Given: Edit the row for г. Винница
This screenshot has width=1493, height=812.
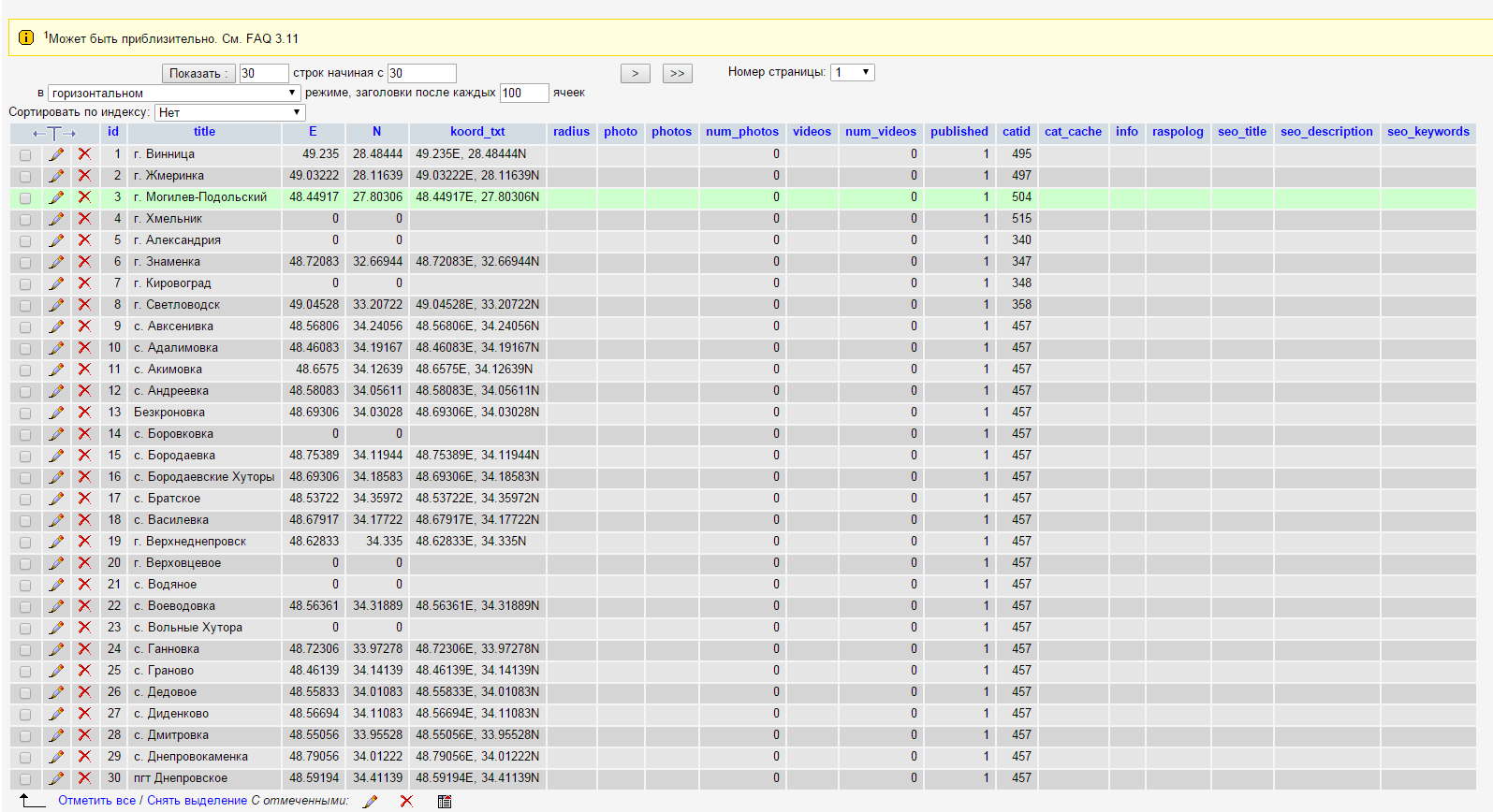Looking at the screenshot, I should [56, 154].
